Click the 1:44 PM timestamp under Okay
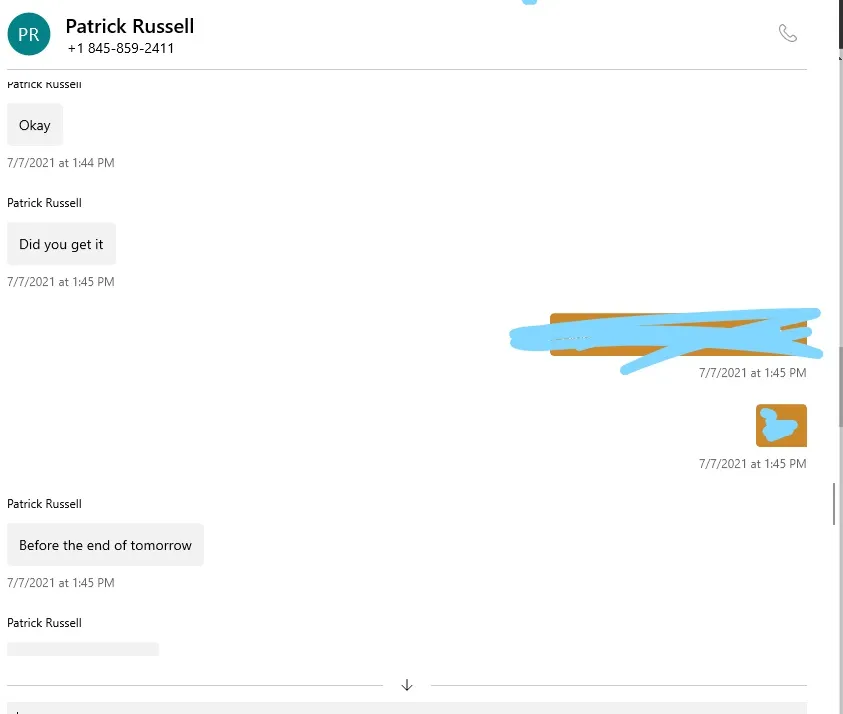Screen dimensions: 843x714 click(x=61, y=163)
